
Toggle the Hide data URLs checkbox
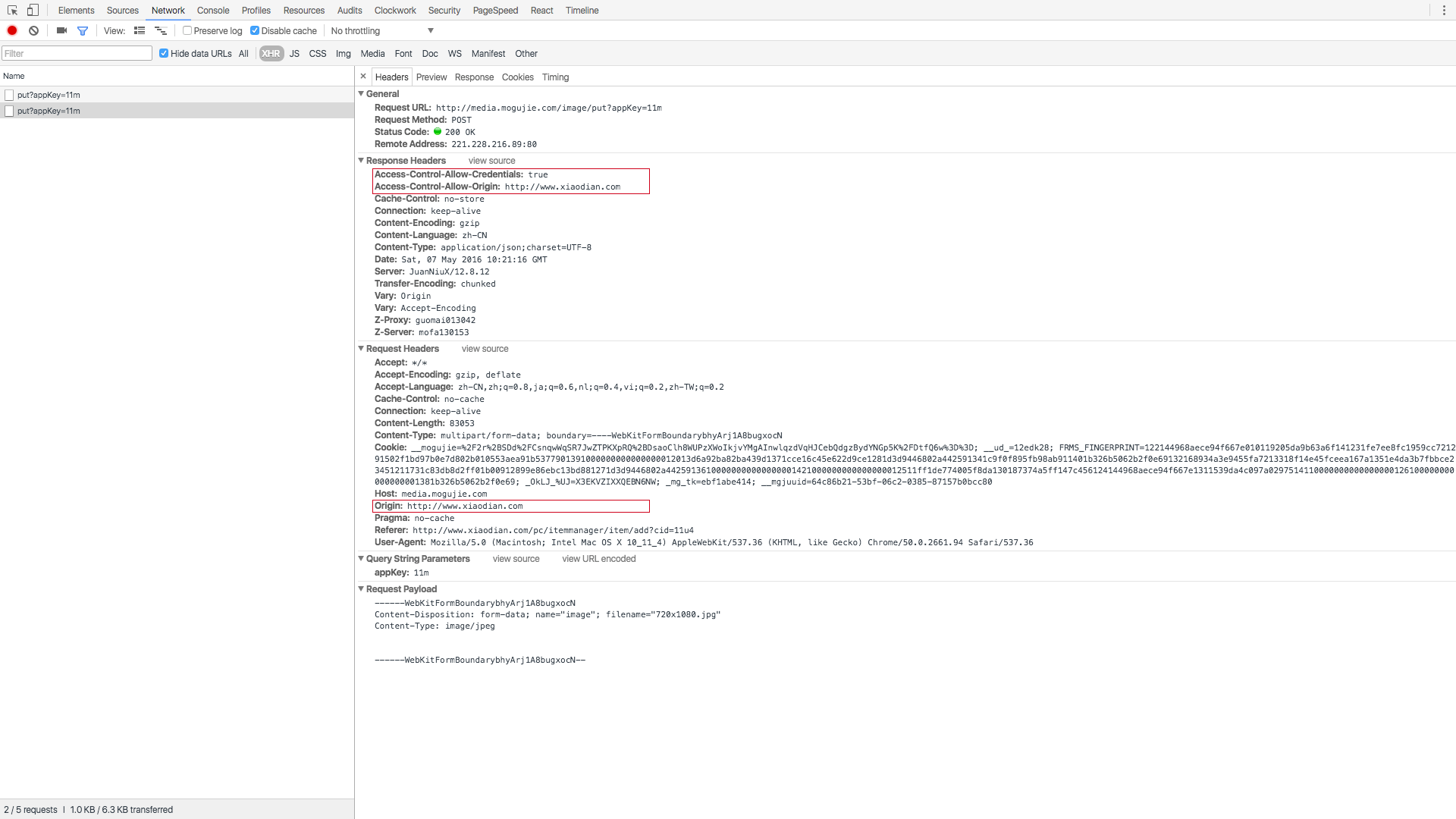164,54
